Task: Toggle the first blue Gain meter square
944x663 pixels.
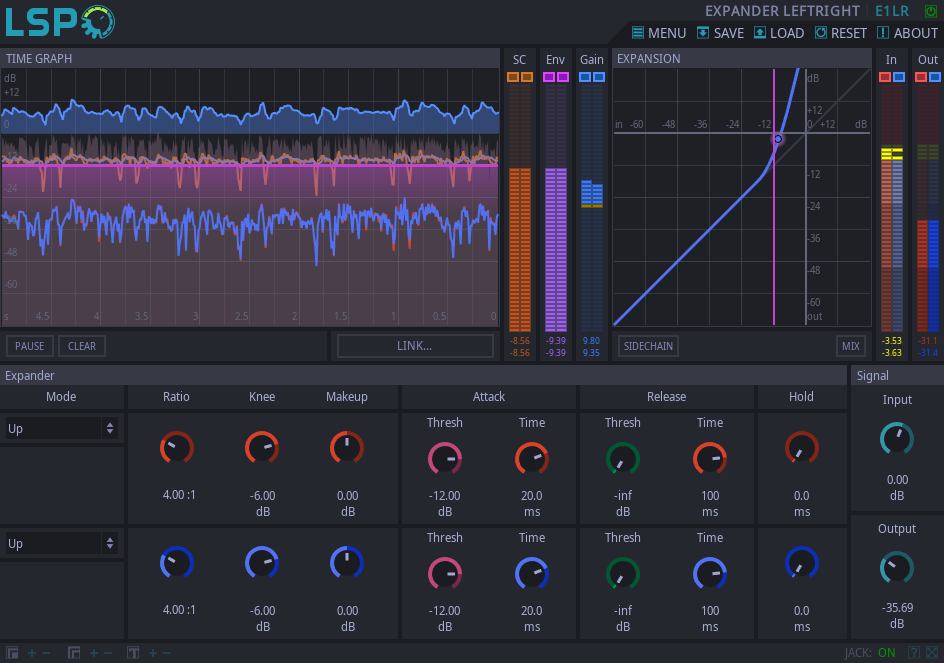Action: [585, 77]
